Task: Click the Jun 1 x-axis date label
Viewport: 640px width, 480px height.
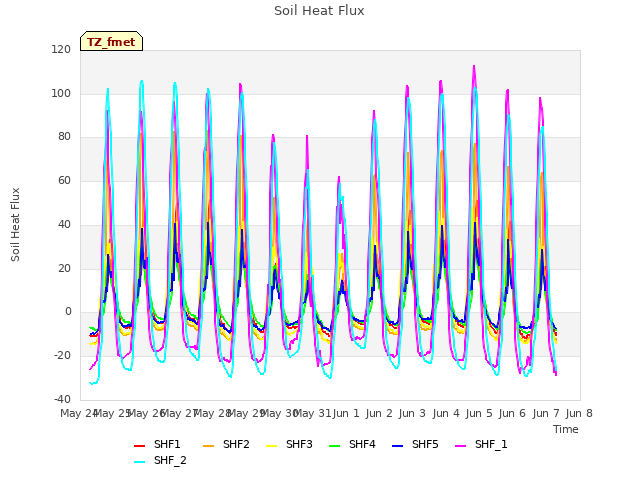Action: pyautogui.click(x=346, y=413)
